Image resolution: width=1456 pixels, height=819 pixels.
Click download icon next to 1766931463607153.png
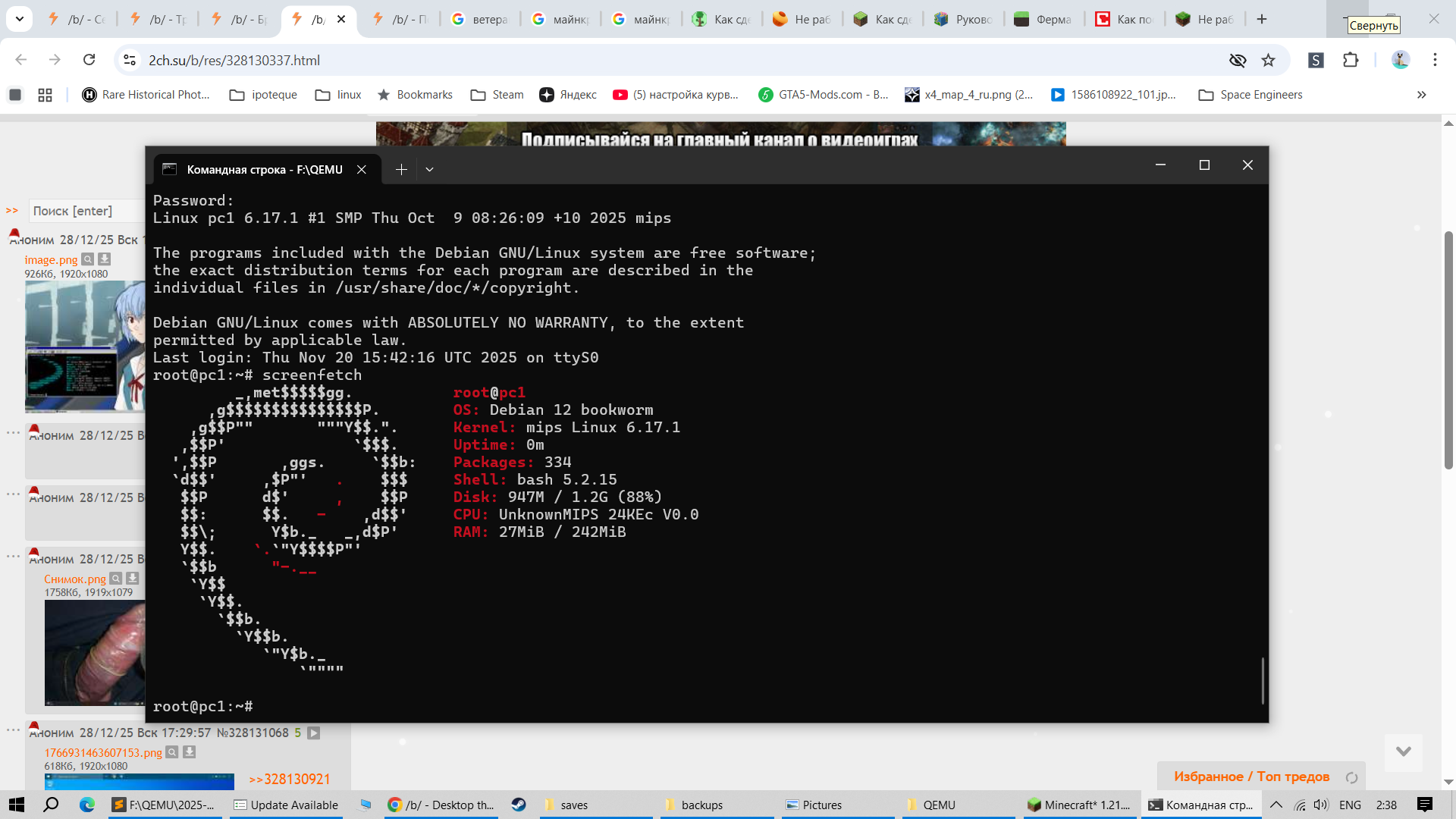[190, 752]
